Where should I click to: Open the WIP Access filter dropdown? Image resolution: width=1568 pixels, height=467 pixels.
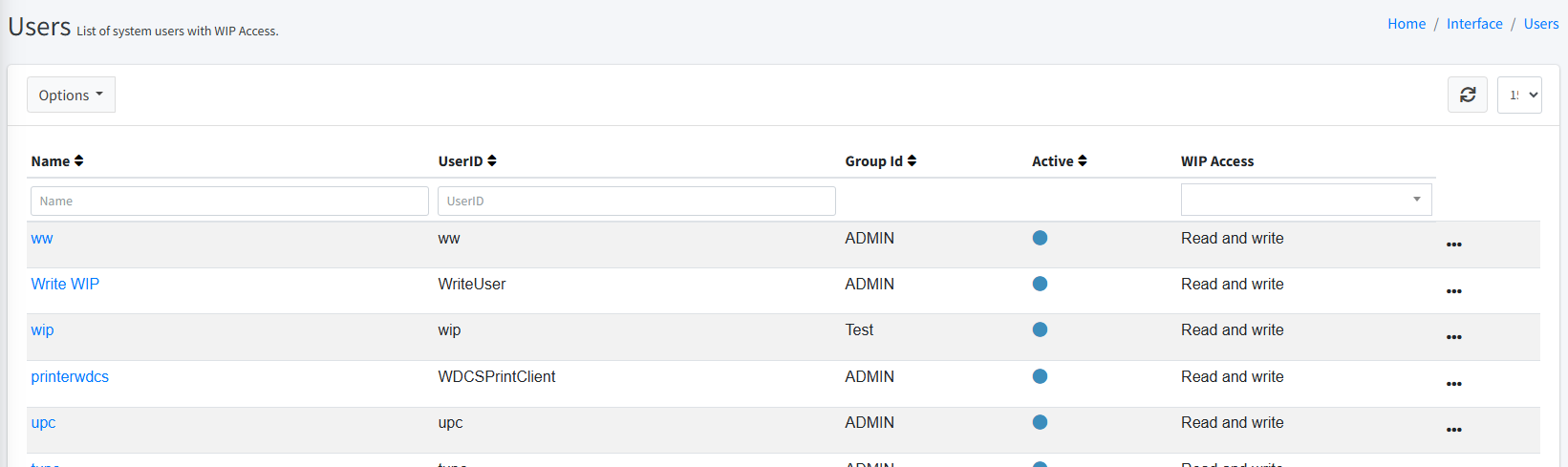[1305, 200]
